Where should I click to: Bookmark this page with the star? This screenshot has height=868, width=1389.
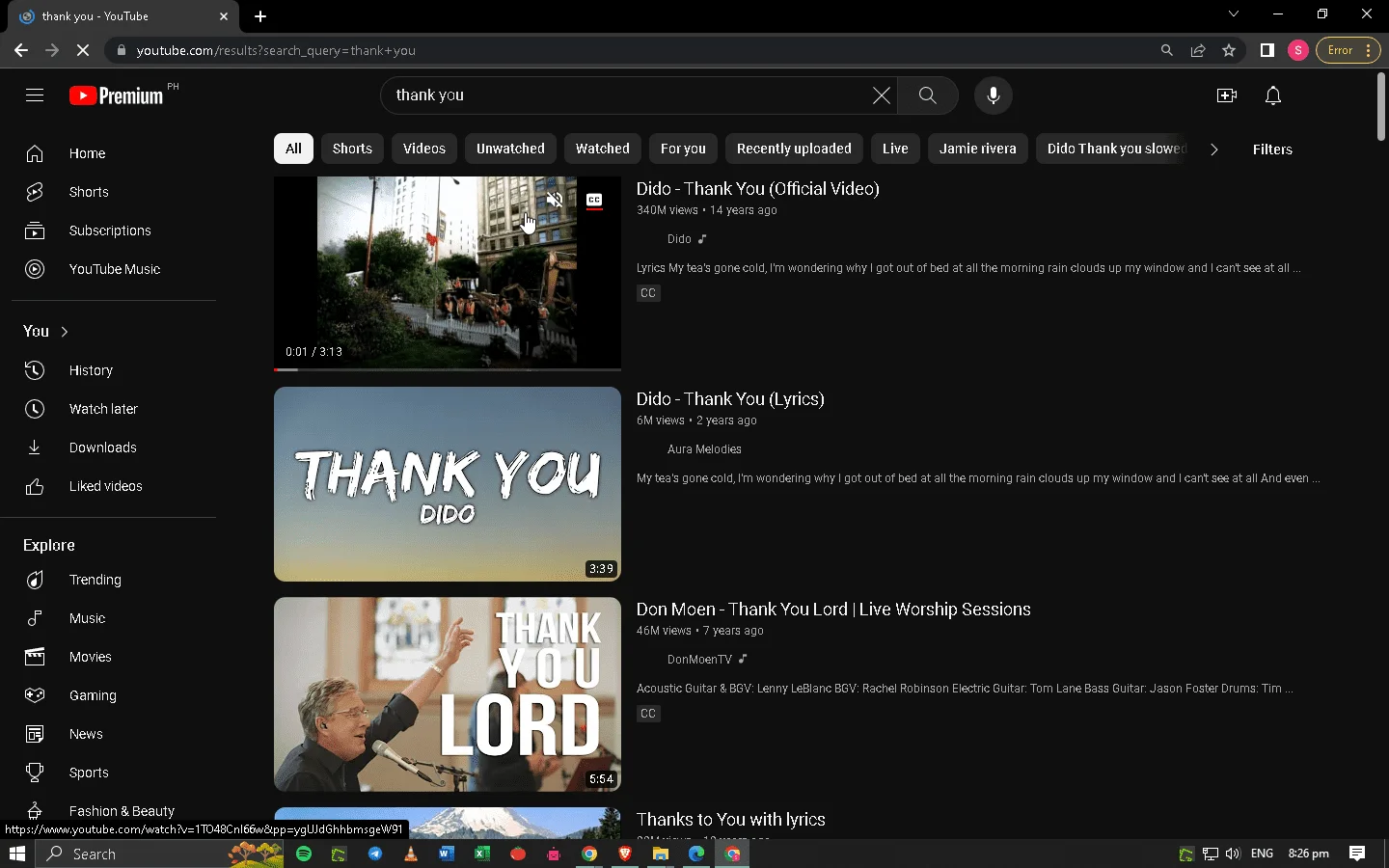(x=1229, y=50)
